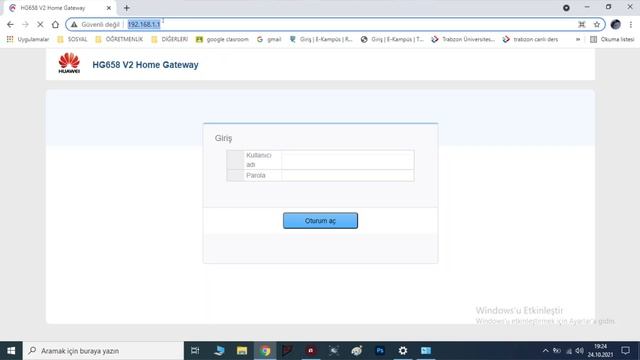Click the not secure warning icon
Image resolution: width=640 pixels, height=360 pixels.
pyautogui.click(x=74, y=24)
